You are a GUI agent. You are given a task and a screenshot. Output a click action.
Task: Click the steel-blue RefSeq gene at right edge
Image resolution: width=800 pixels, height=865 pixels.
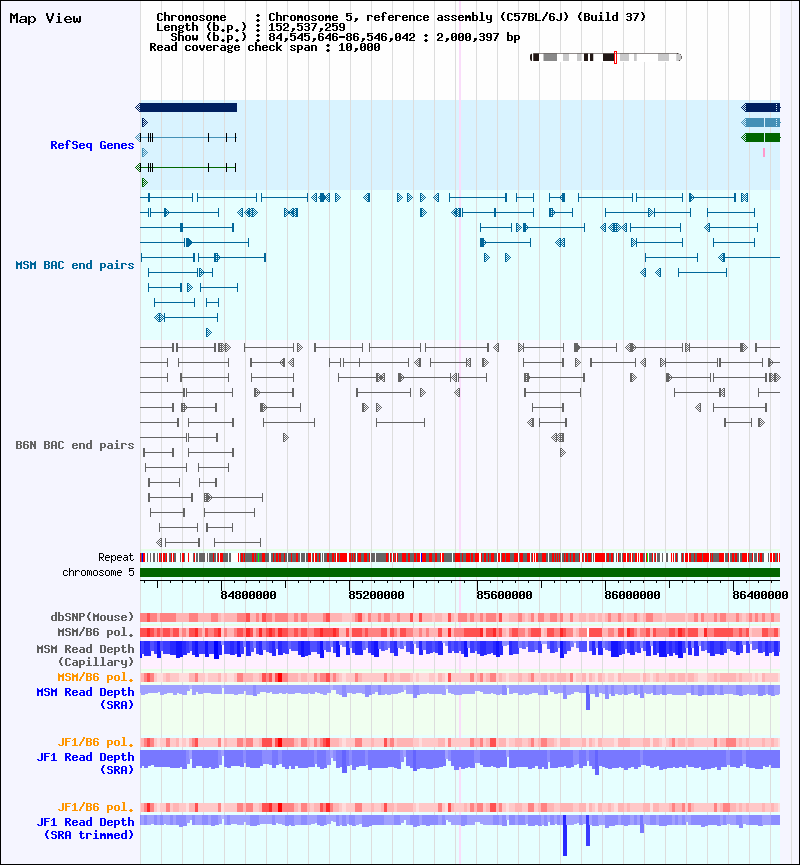click(761, 122)
